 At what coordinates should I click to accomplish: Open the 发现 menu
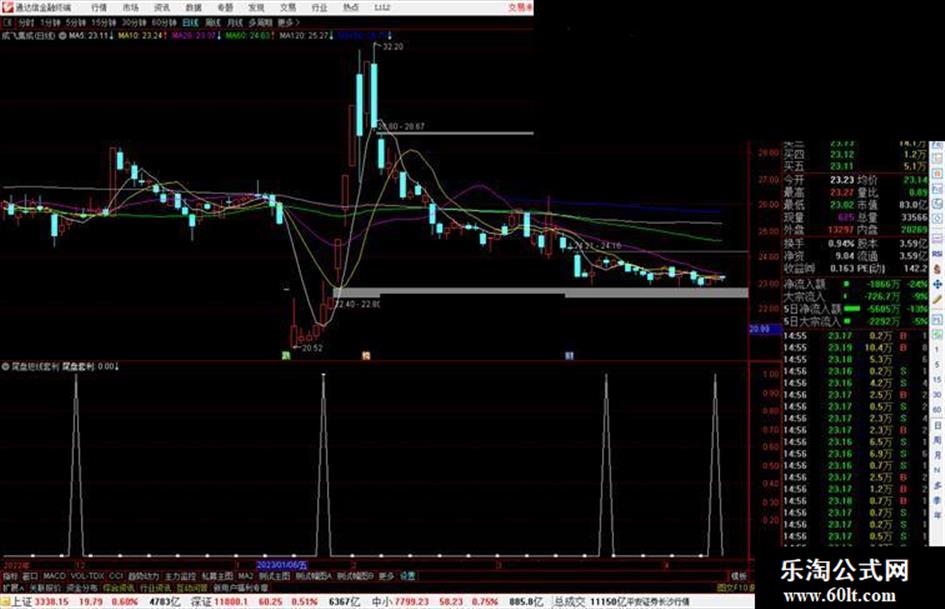click(256, 8)
